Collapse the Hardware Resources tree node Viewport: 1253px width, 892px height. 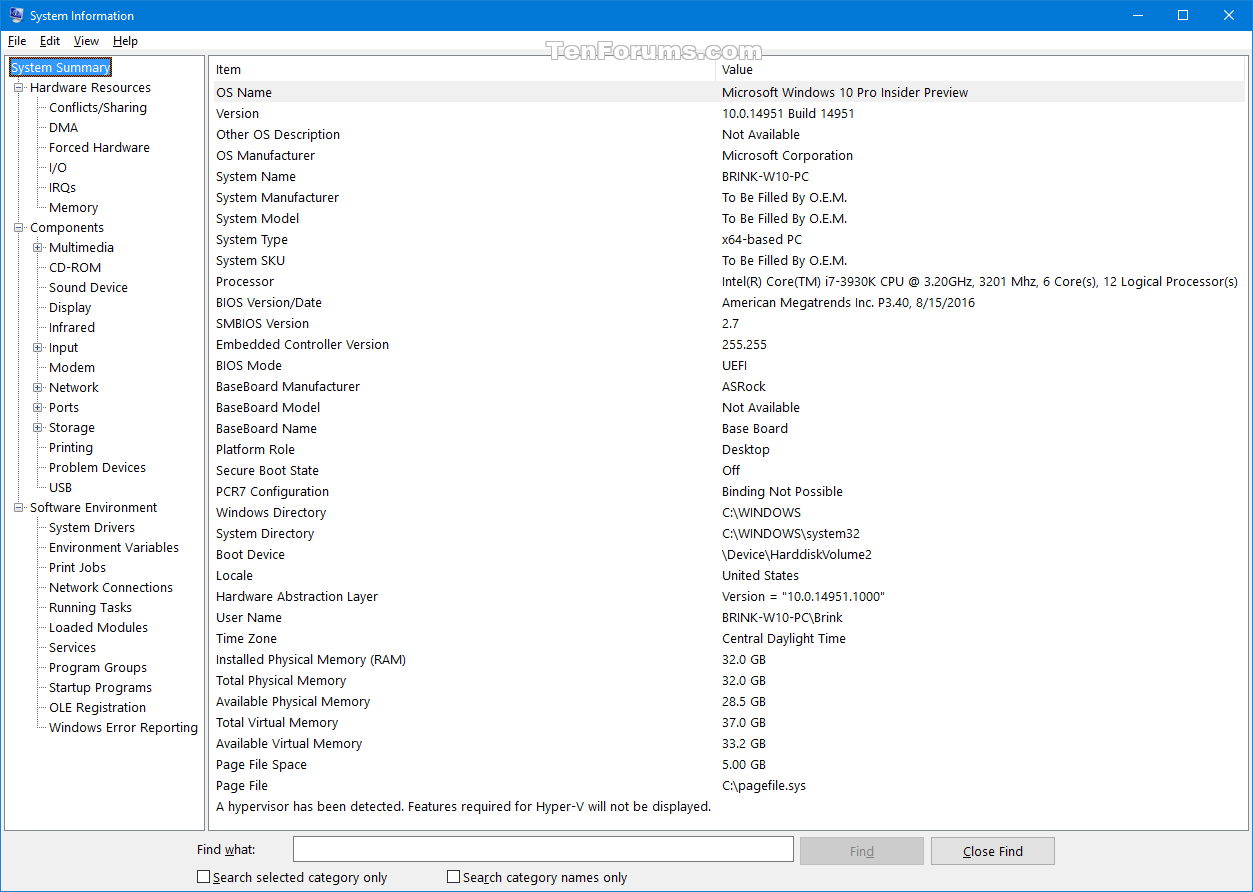click(18, 87)
